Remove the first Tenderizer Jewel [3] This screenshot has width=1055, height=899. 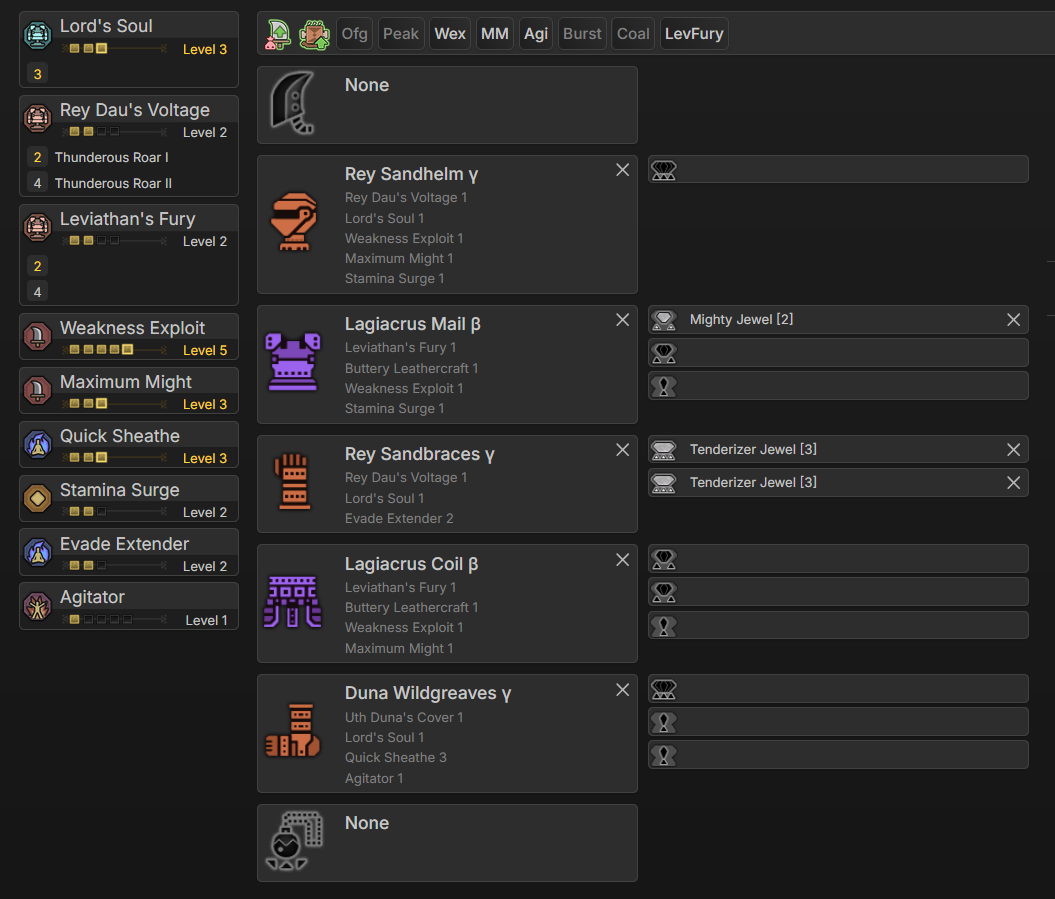click(x=1013, y=450)
